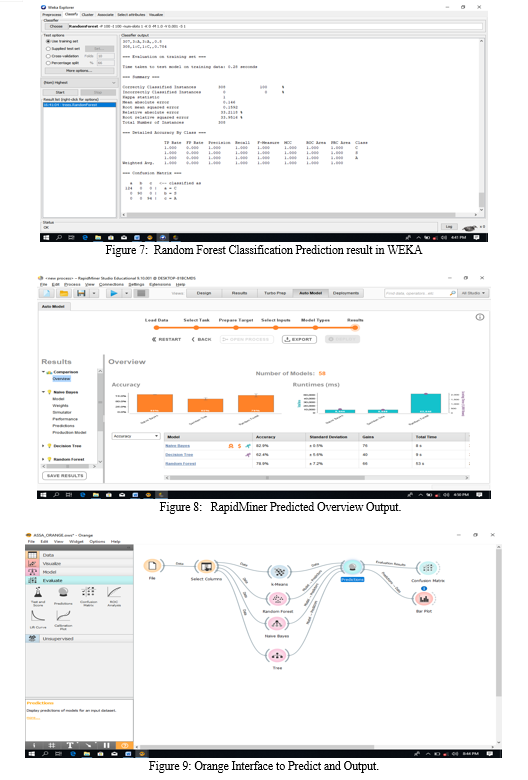
Task: Select the k-Means node on the canvas
Action: 279,572
